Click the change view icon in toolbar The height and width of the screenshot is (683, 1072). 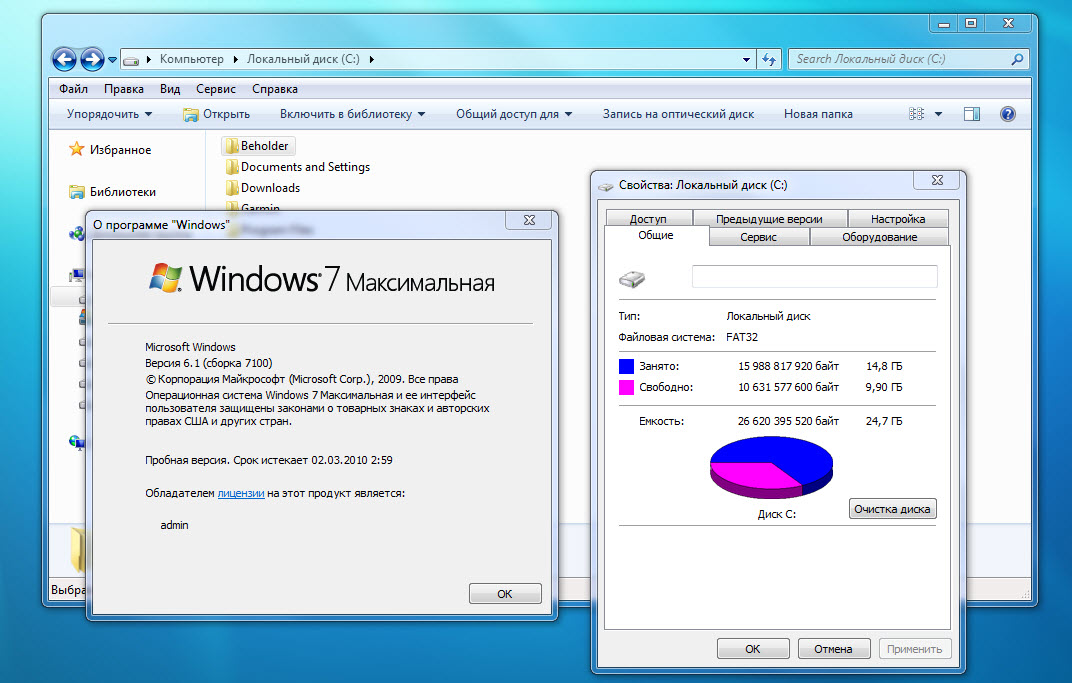pos(917,114)
